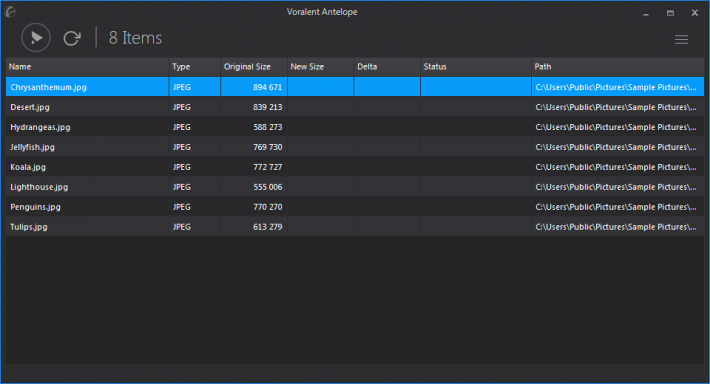
Task: Click the 613 279 size value
Action: tap(268, 227)
